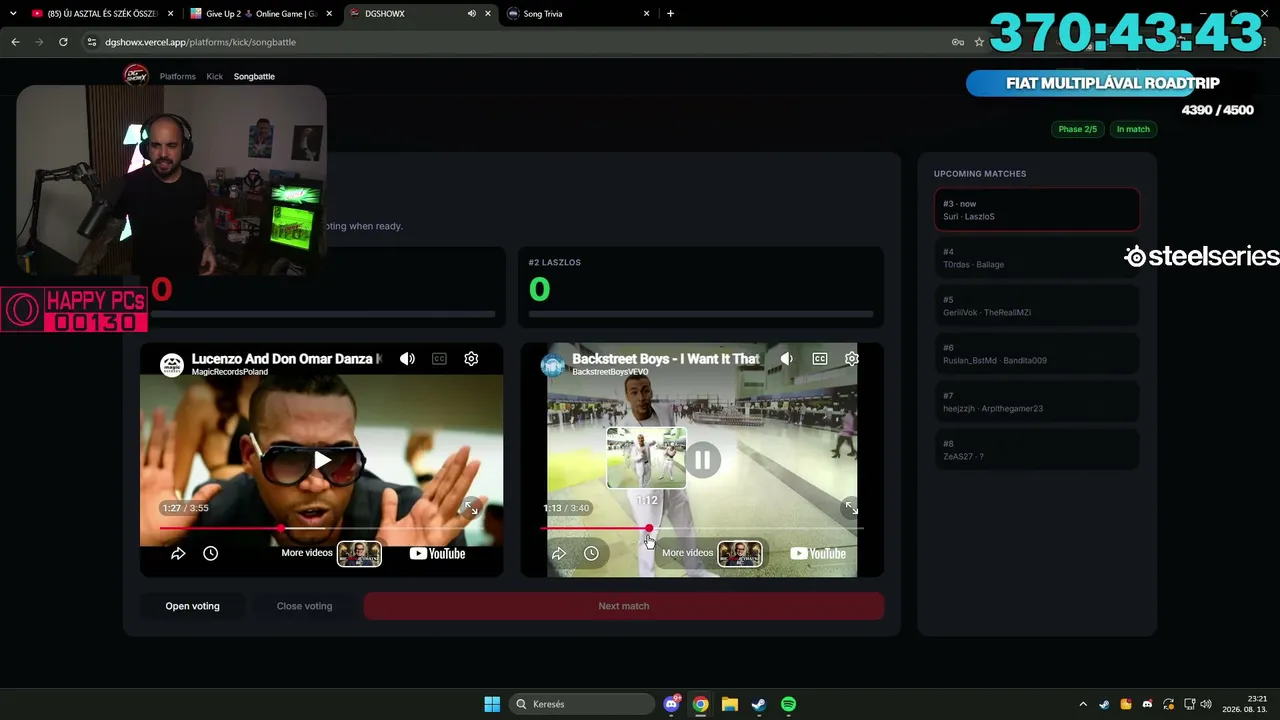Open More videos thumbnail on Lucenzo player
Image resolution: width=1280 pixels, height=720 pixels.
point(359,553)
